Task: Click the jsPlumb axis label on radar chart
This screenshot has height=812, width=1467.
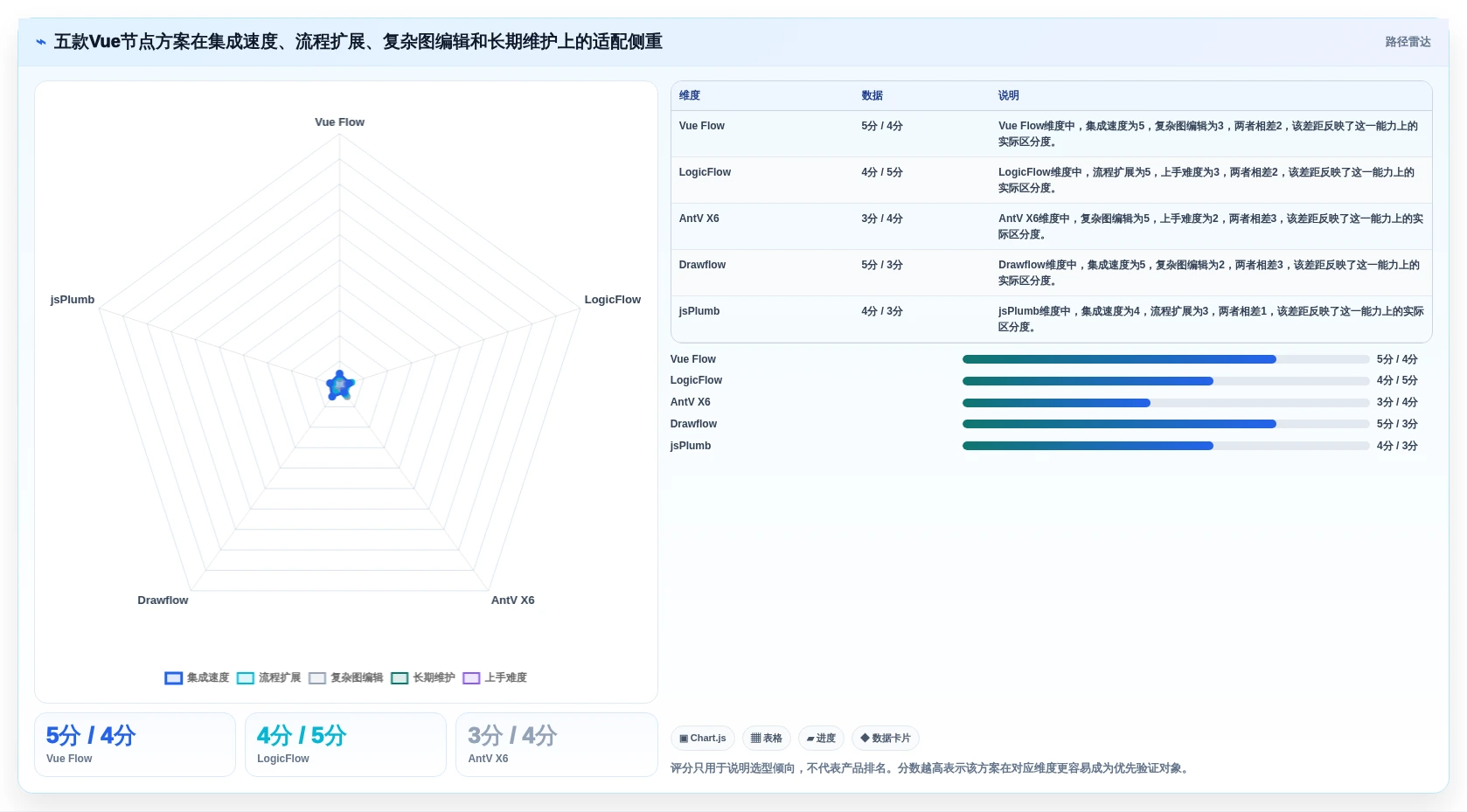Action: click(73, 300)
